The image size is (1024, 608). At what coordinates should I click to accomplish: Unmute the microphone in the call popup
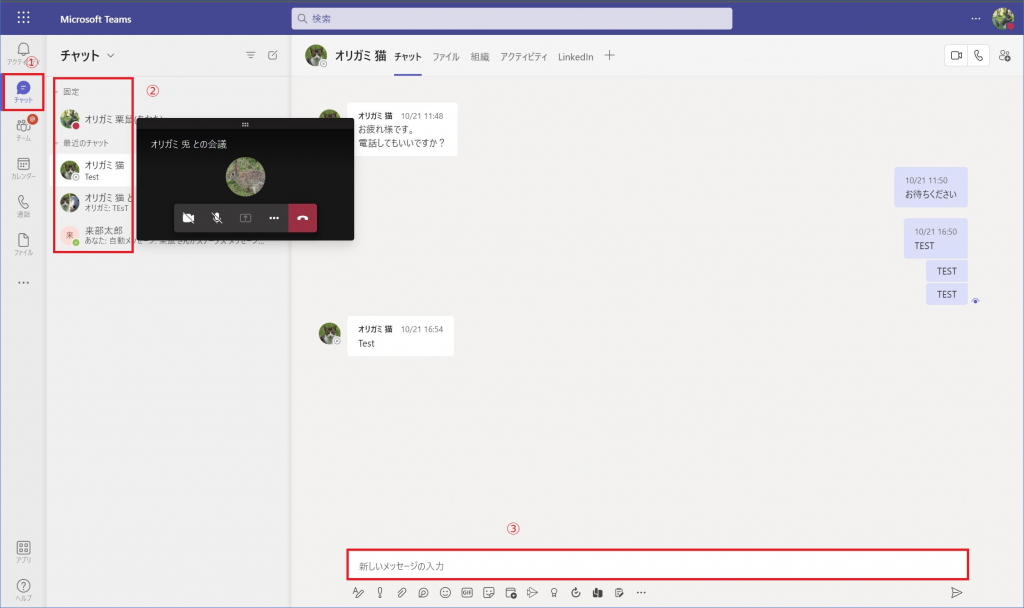[216, 218]
